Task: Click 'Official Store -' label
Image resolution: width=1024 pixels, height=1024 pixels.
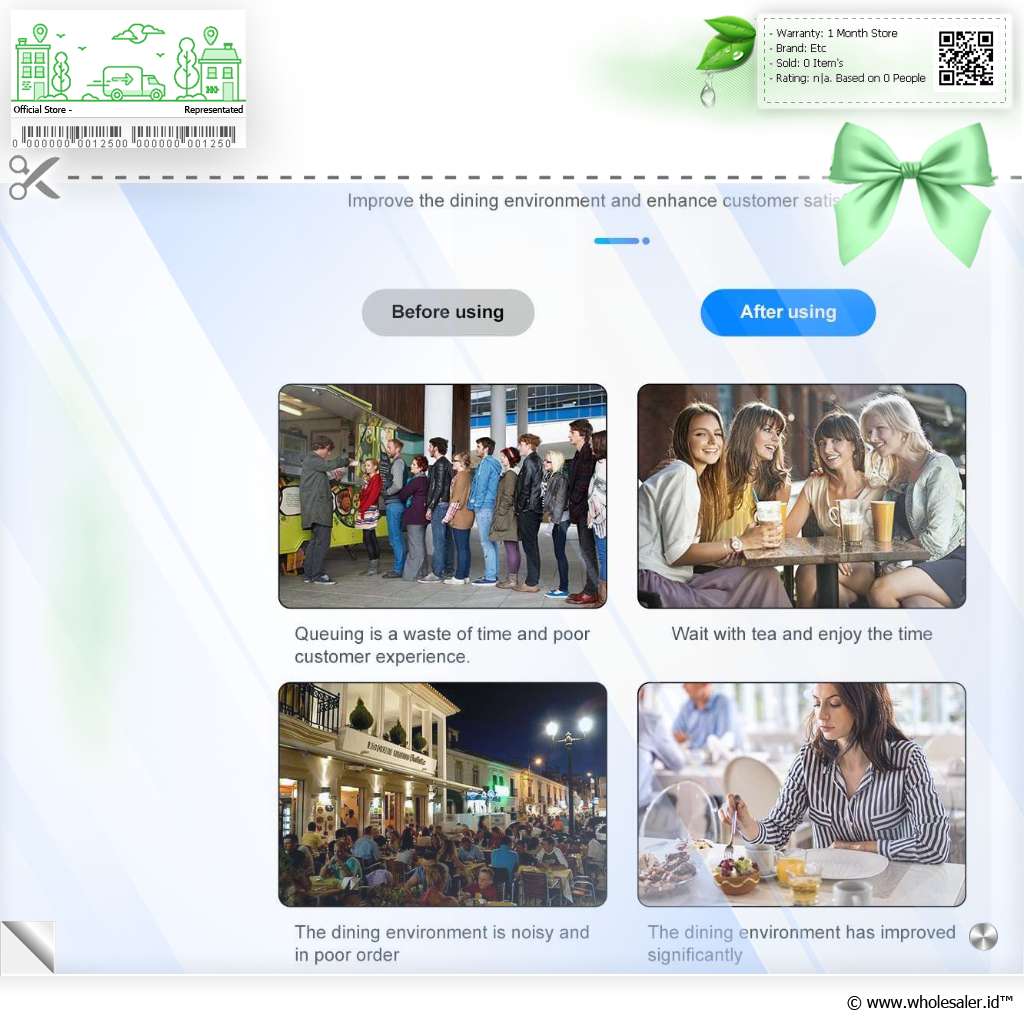Action: [x=42, y=110]
